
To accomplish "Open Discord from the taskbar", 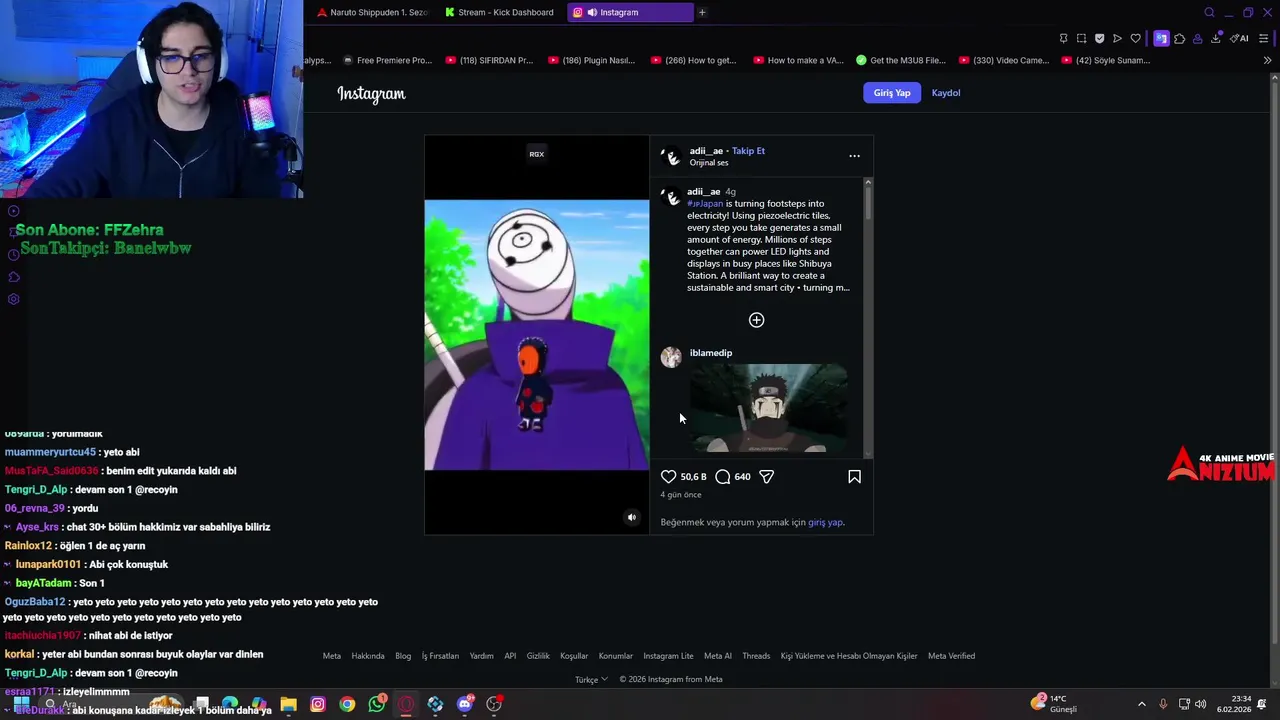I will [465, 704].
